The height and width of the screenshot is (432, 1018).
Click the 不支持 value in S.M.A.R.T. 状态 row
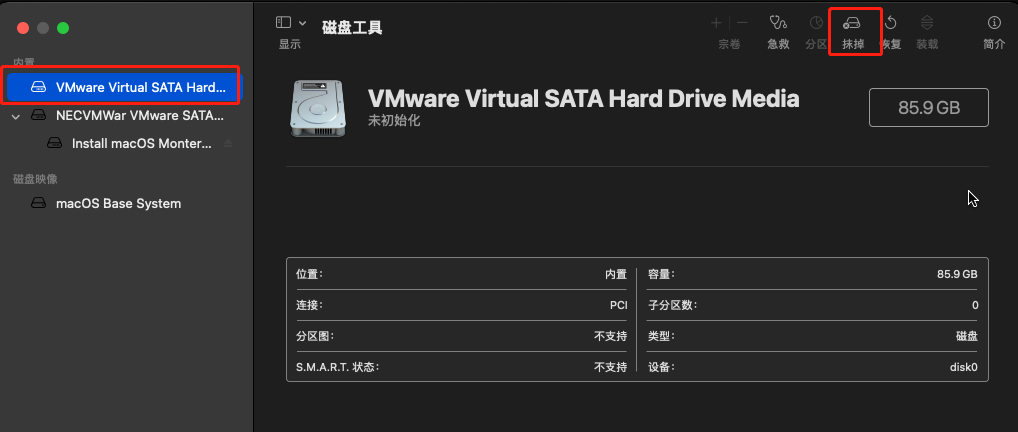[611, 367]
